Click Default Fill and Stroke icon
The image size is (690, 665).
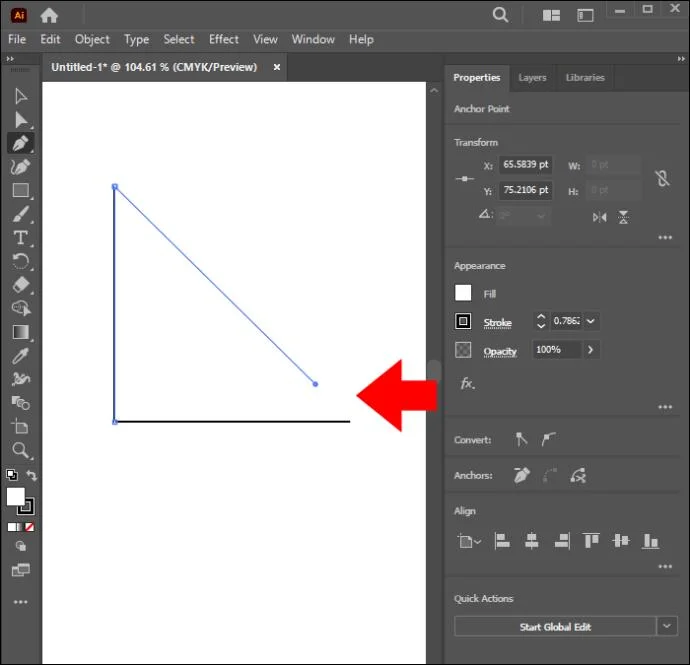coord(12,475)
